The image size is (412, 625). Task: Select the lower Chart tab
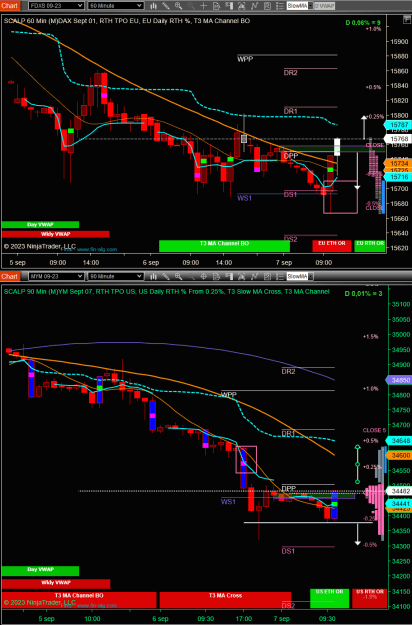click(x=10, y=276)
